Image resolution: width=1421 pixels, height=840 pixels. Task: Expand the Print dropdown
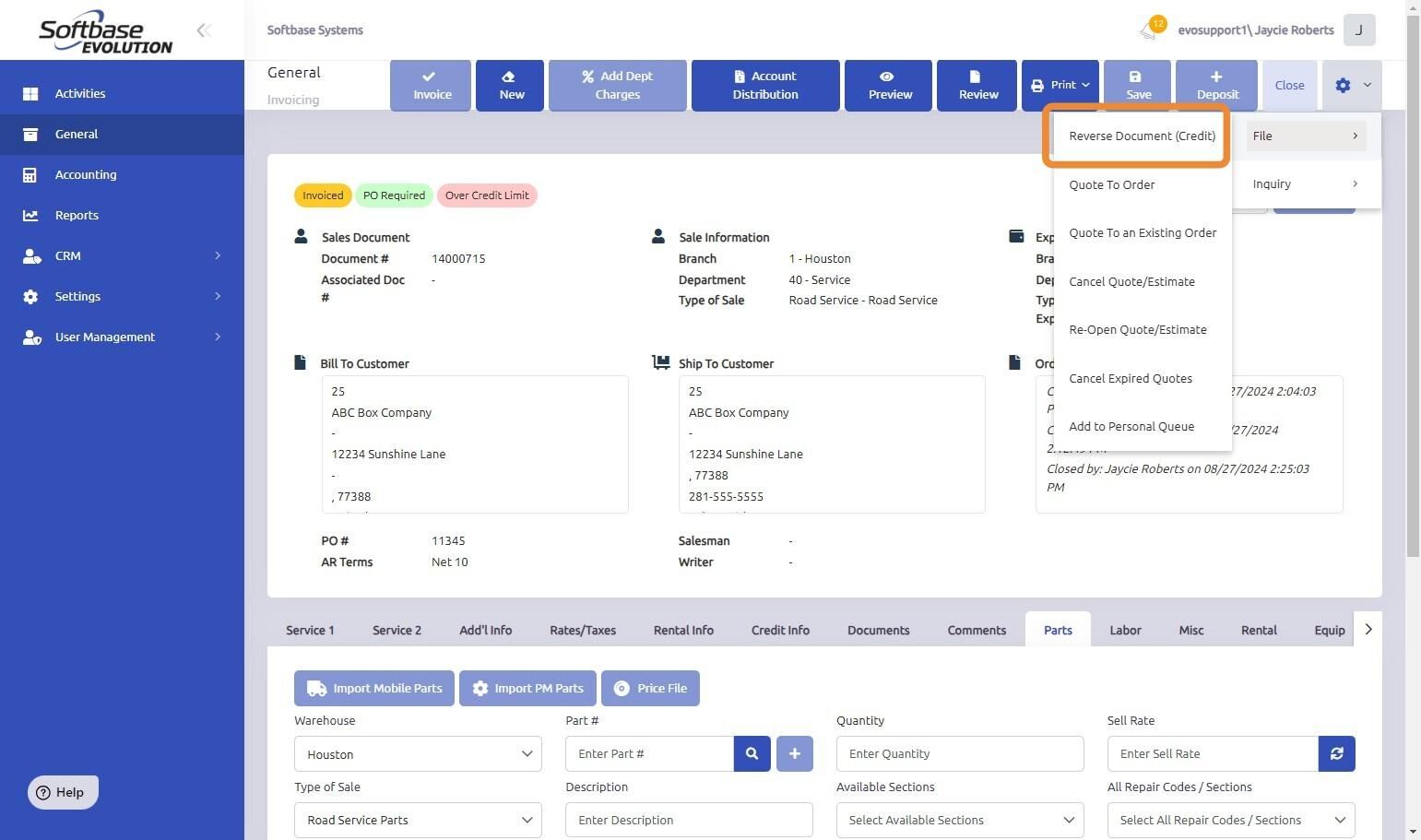(x=1060, y=85)
